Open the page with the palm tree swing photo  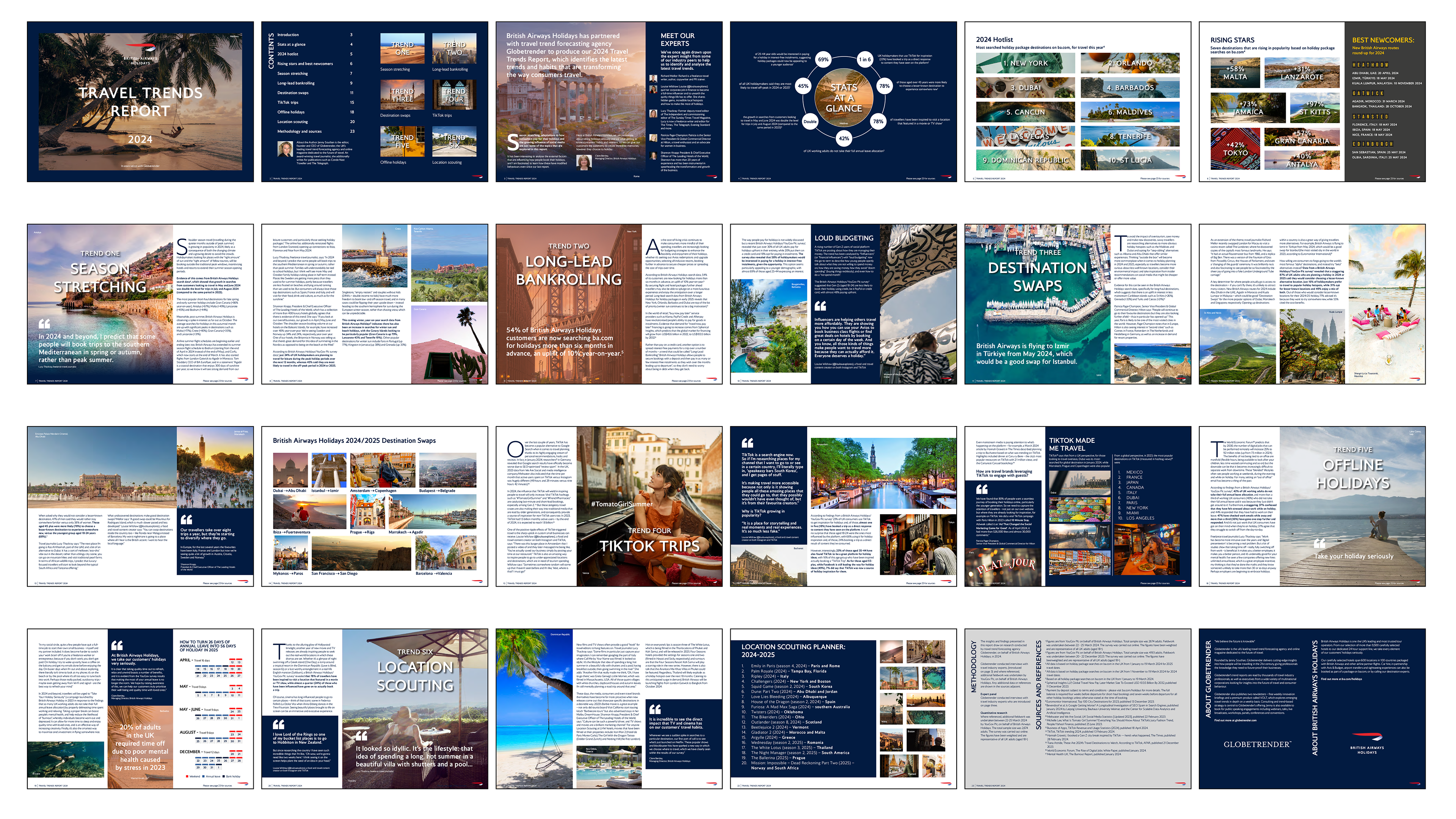[609, 709]
